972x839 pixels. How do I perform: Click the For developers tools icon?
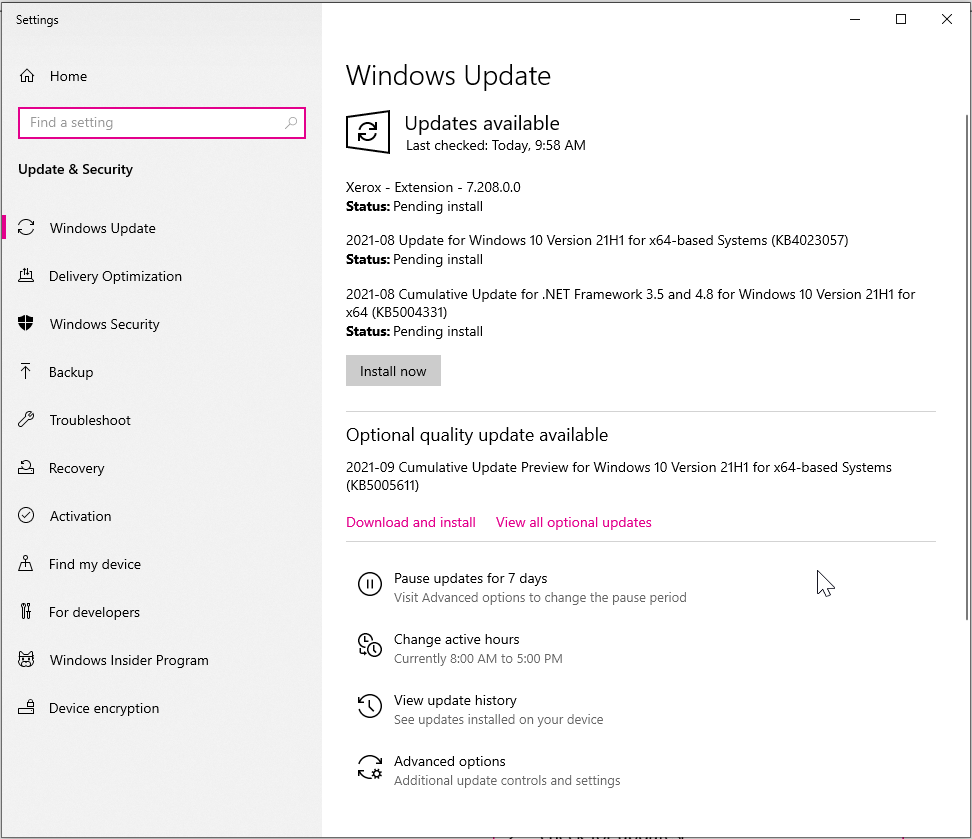25,611
